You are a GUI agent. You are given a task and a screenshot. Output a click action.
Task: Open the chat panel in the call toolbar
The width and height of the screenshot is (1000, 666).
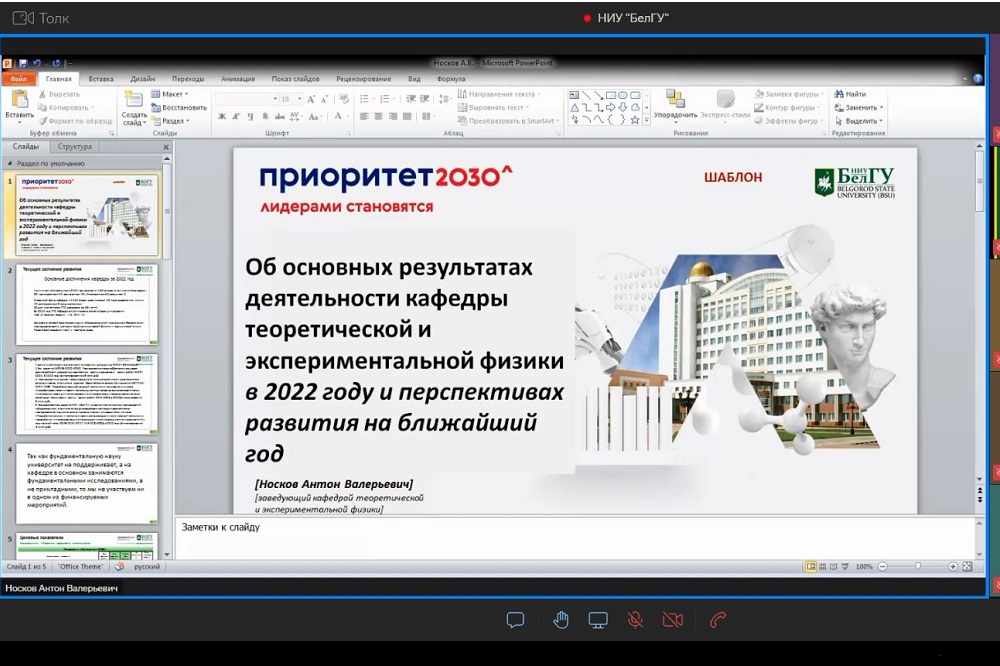515,620
